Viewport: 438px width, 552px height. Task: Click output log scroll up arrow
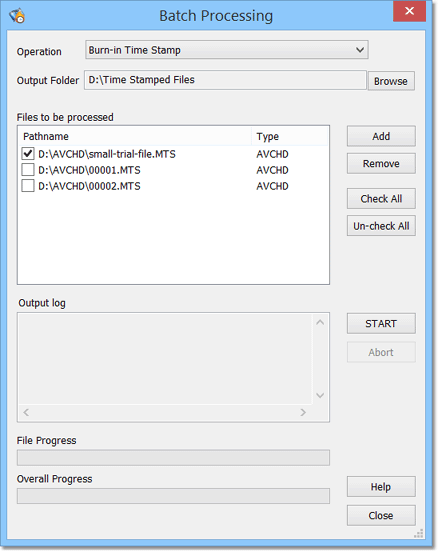pos(320,322)
